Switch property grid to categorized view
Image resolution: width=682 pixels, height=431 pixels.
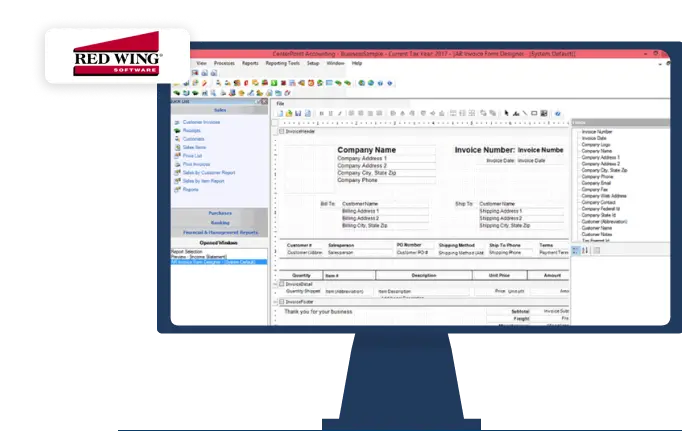[575, 250]
